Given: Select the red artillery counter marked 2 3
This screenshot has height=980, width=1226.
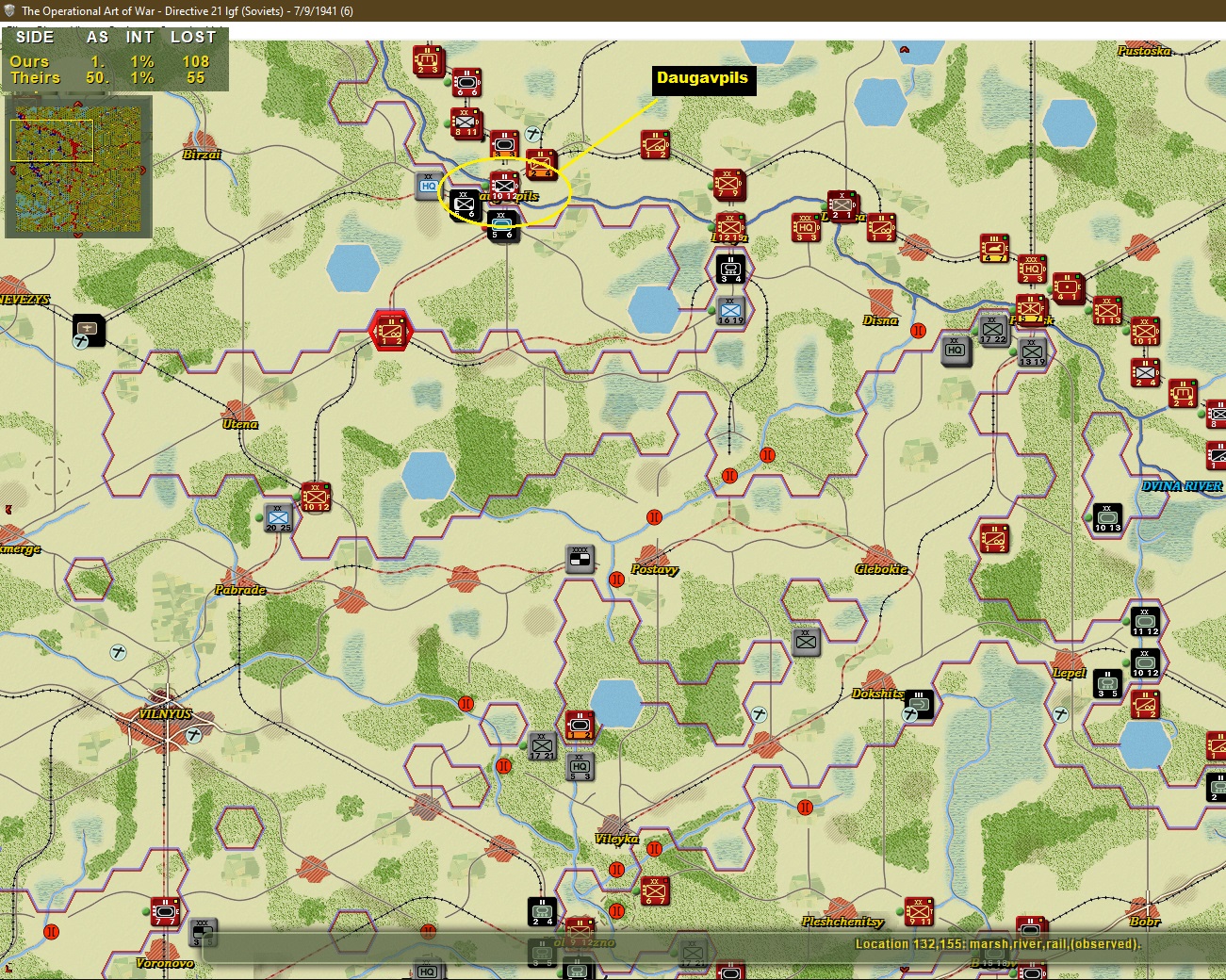Looking at the screenshot, I should (429, 60).
